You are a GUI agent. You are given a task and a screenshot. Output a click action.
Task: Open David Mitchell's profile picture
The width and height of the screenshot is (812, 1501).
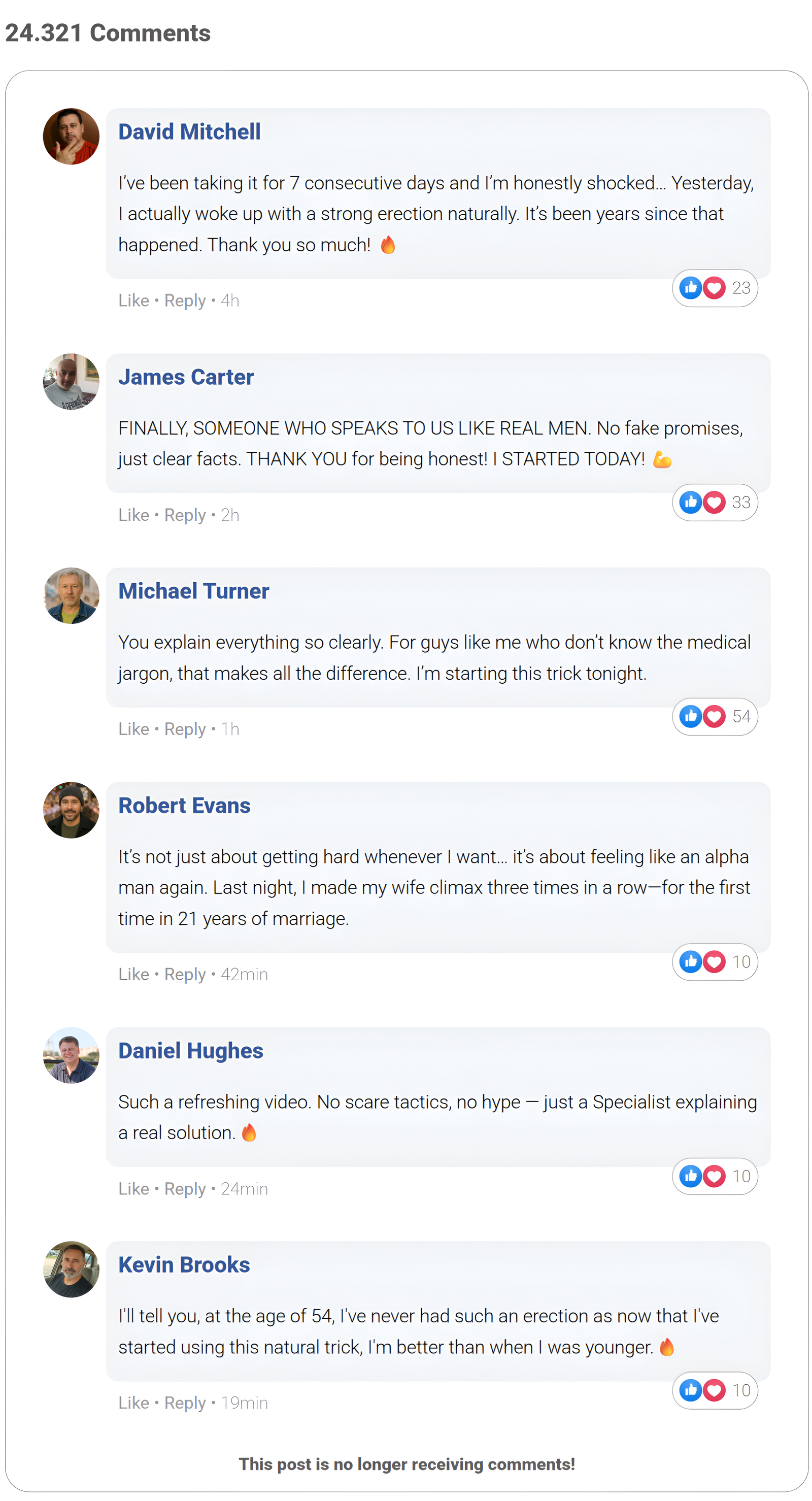[x=71, y=137]
